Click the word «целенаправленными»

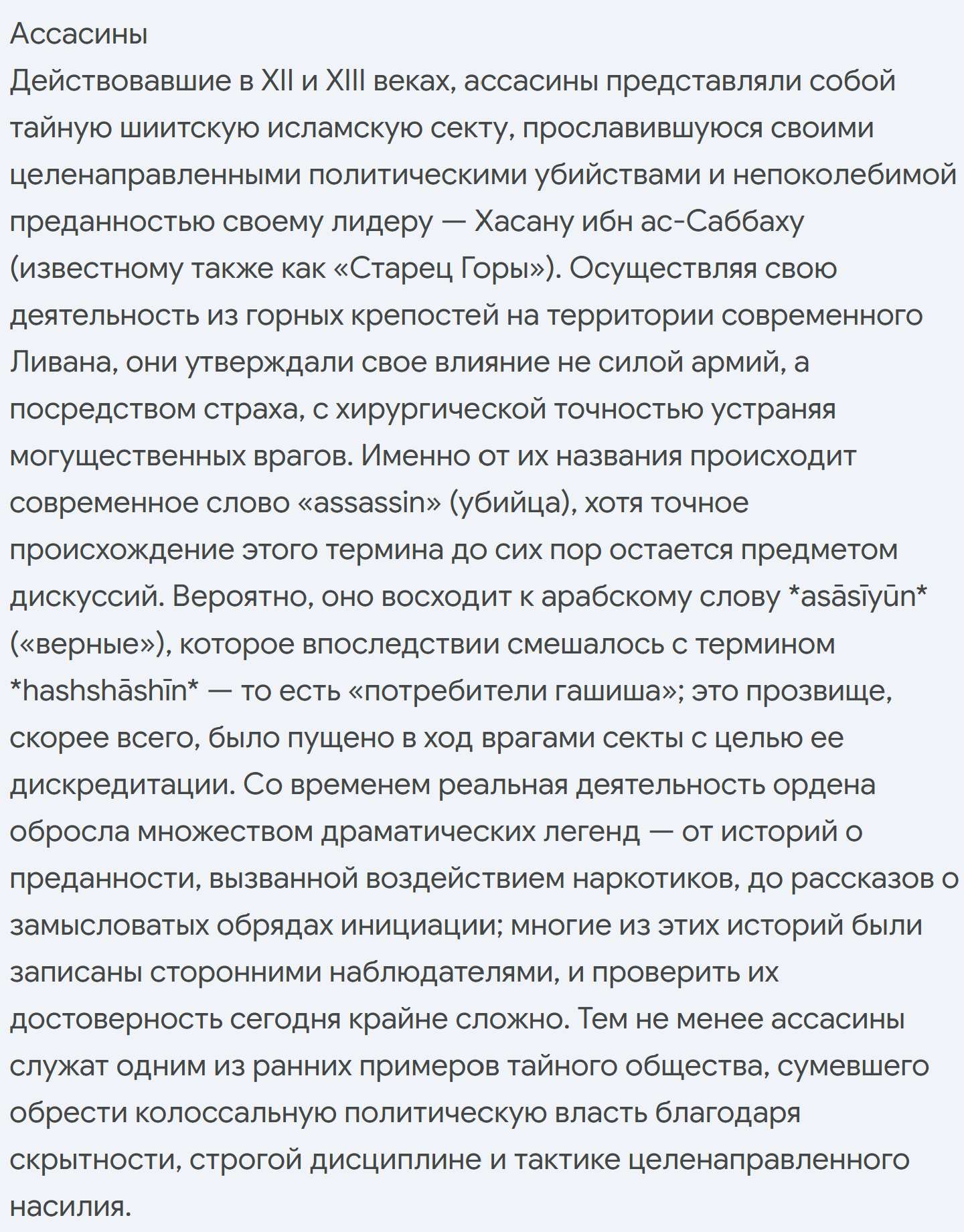[x=155, y=175]
